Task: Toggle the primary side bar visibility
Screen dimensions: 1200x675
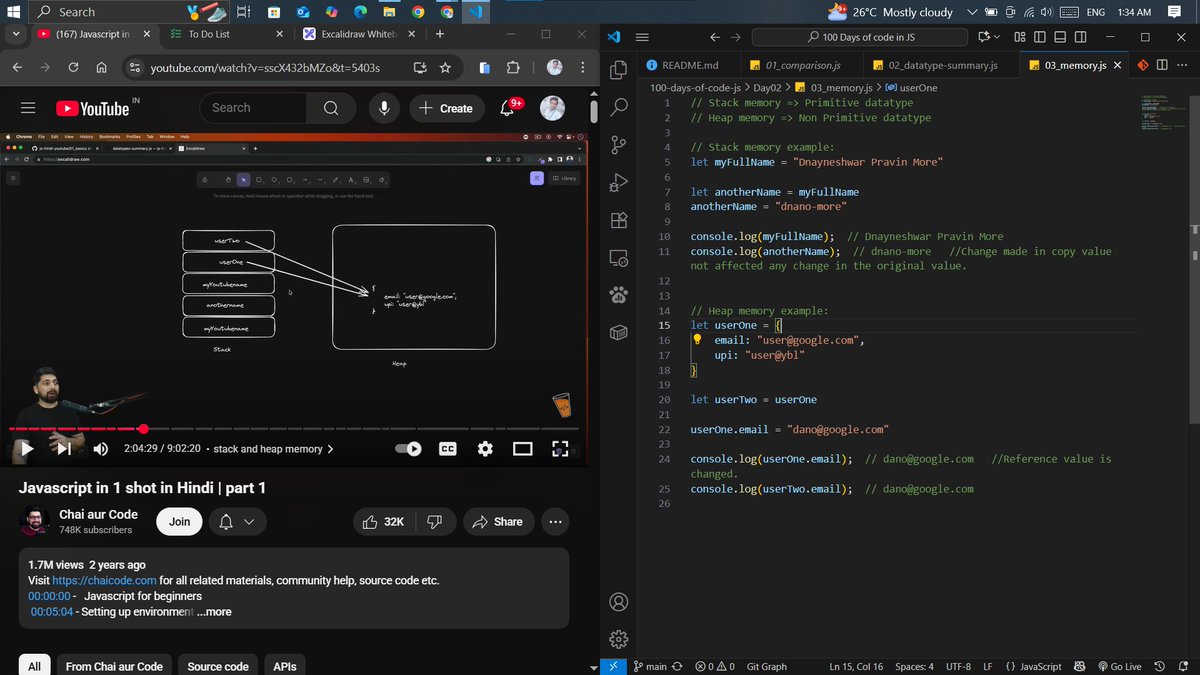Action: [1040, 37]
